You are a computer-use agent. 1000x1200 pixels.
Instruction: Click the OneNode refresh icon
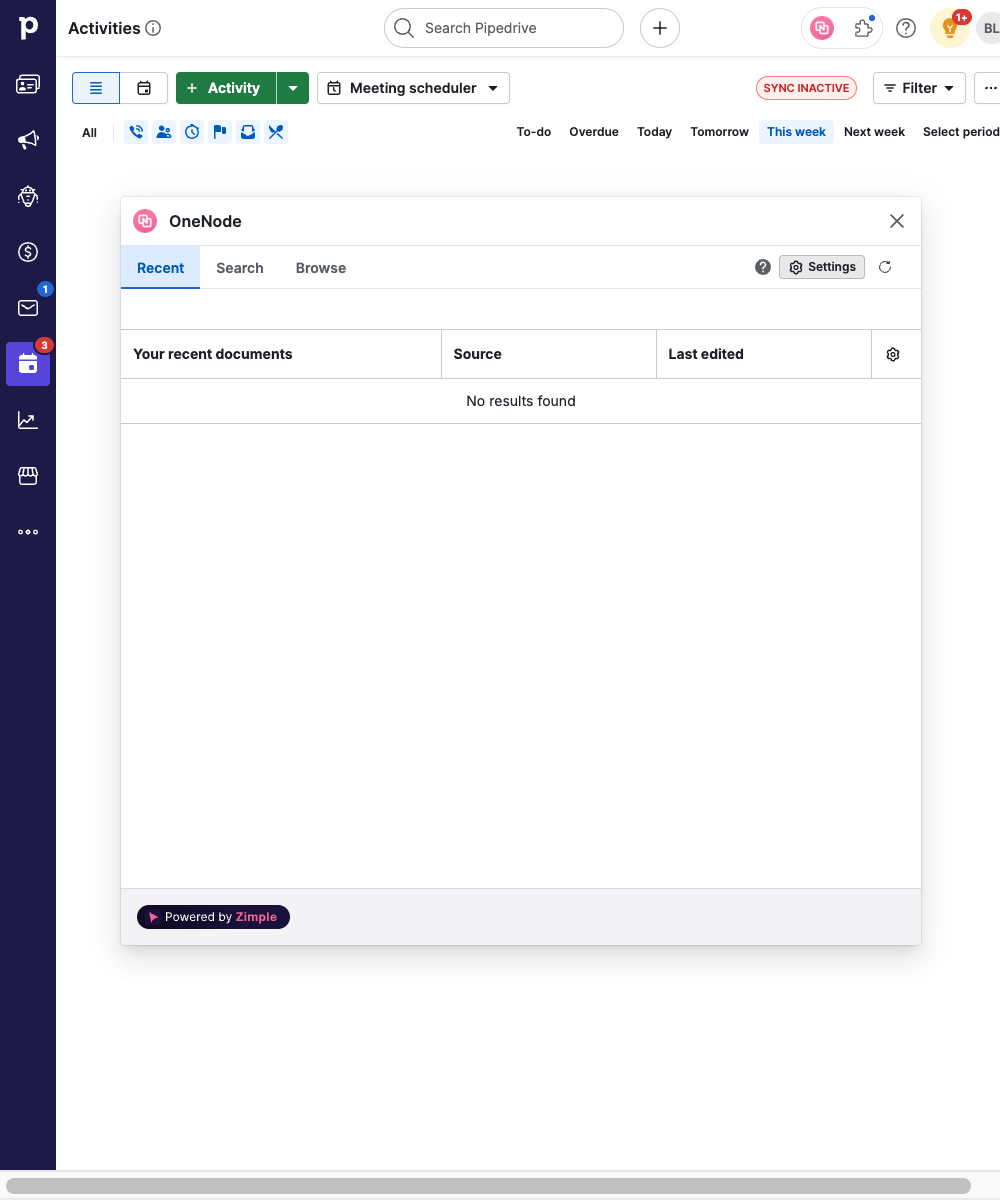[x=885, y=267]
